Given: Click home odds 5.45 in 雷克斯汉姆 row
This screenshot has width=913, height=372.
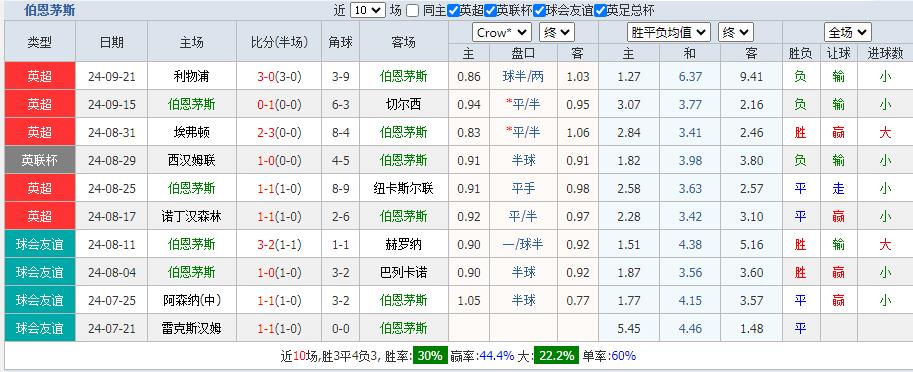Looking at the screenshot, I should click(628, 328).
